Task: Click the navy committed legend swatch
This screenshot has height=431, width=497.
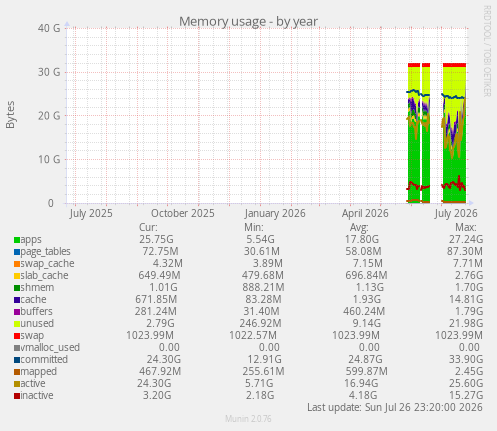Action: click(x=17, y=360)
